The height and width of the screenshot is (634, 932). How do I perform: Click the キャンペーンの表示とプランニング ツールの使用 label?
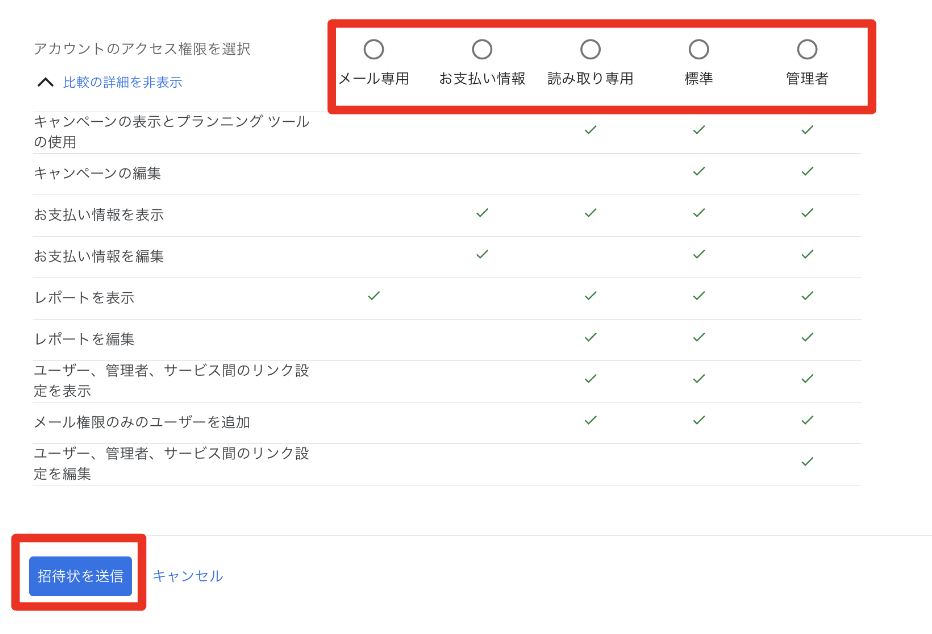[172, 131]
